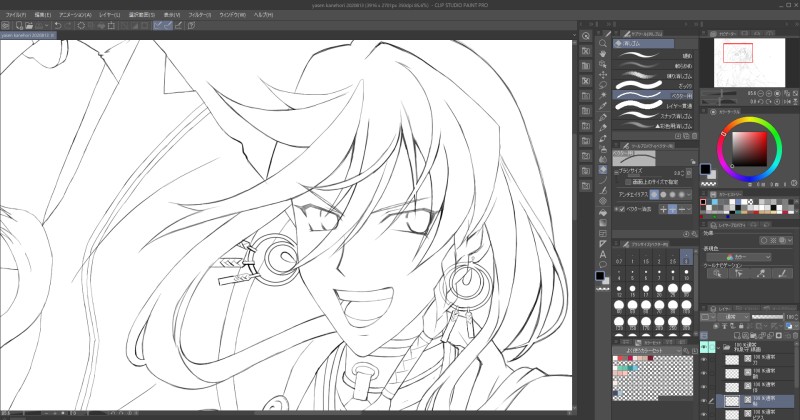This screenshot has width=800, height=420.
Task: Open the save icon dropdown arrow
Action: point(47,25)
